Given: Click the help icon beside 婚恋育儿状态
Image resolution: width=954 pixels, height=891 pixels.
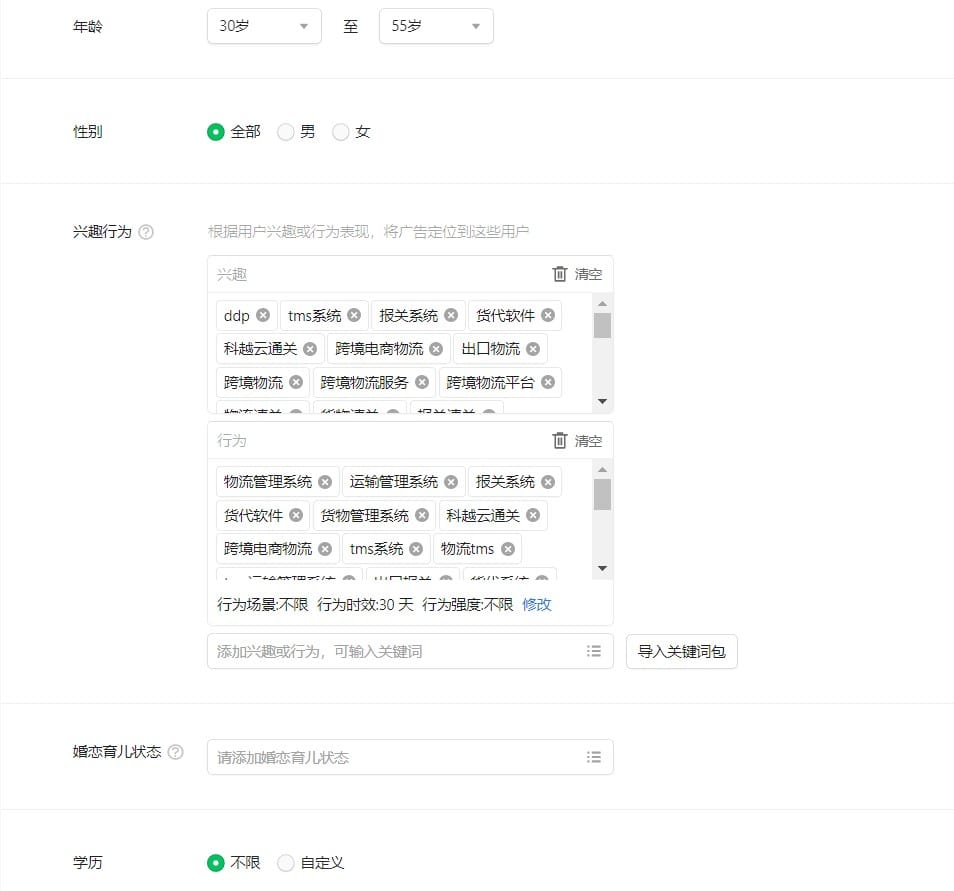Looking at the screenshot, I should (176, 752).
